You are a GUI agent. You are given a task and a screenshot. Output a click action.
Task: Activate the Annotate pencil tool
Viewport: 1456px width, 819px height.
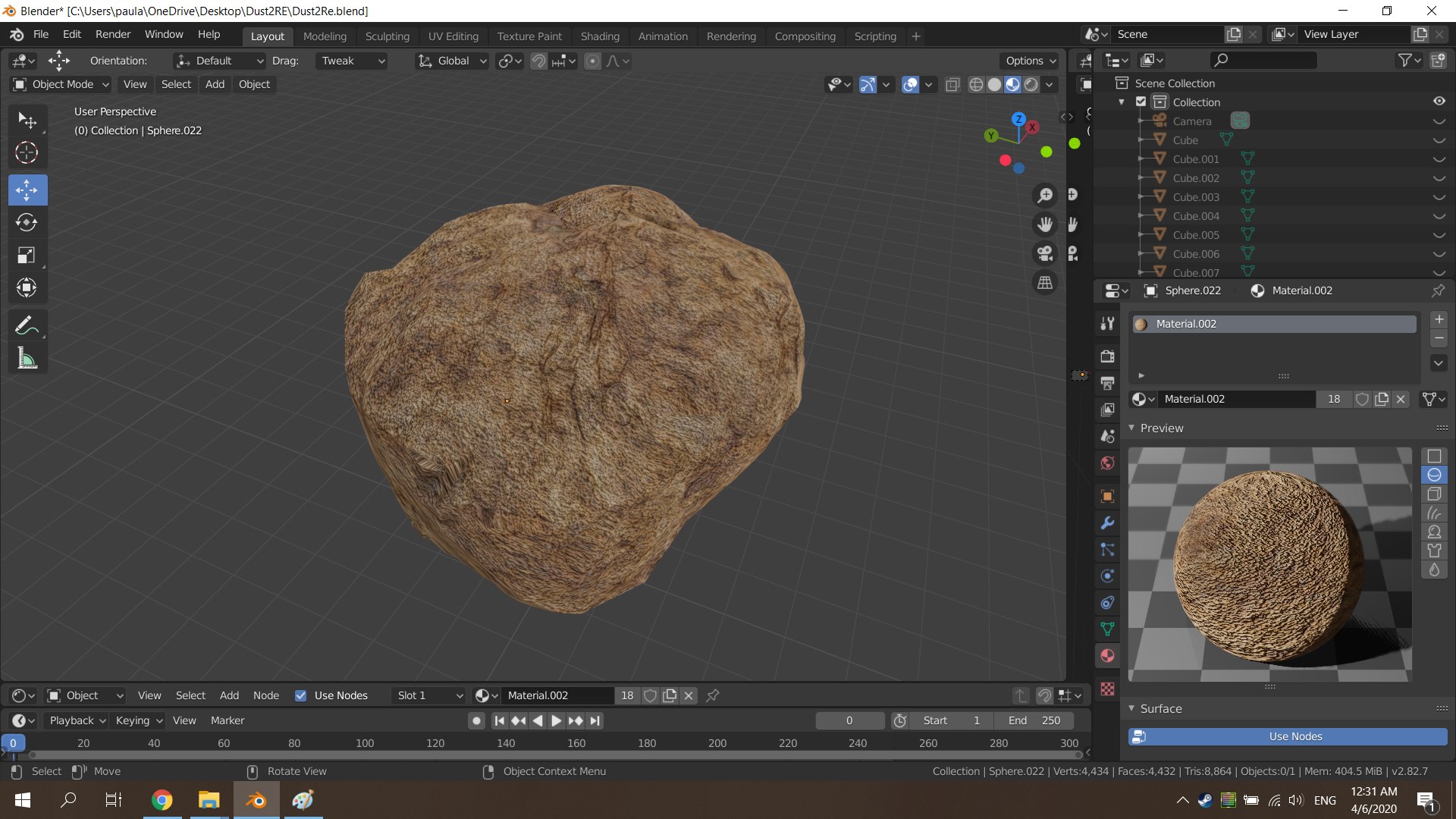27,326
